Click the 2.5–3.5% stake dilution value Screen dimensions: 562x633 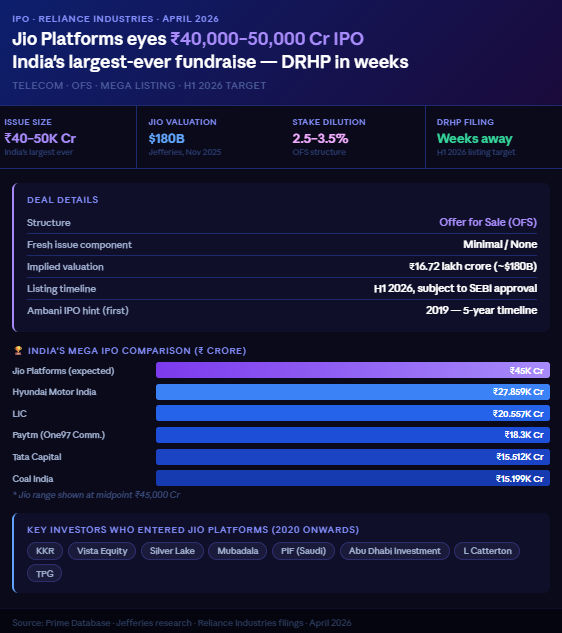pos(320,138)
